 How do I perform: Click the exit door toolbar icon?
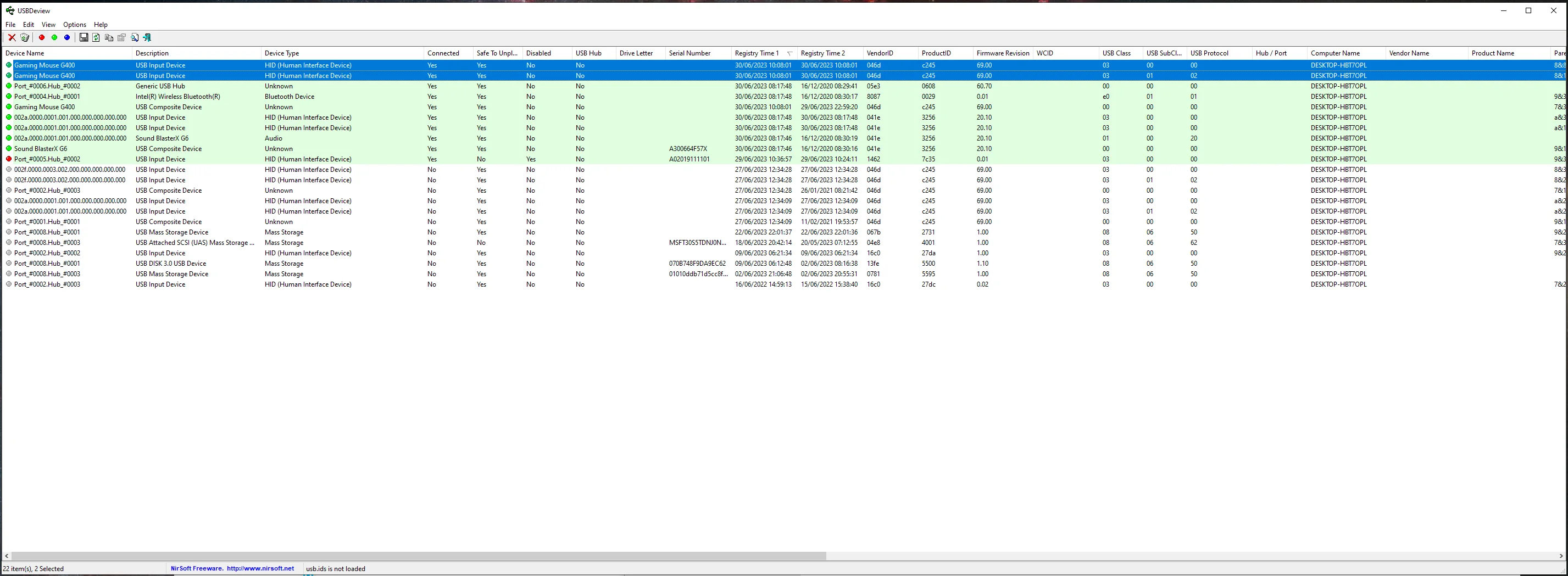(x=147, y=38)
